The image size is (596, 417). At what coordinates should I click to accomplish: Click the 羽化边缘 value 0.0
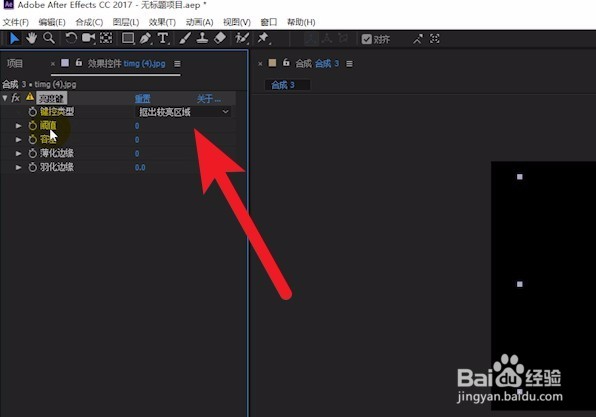pos(140,168)
